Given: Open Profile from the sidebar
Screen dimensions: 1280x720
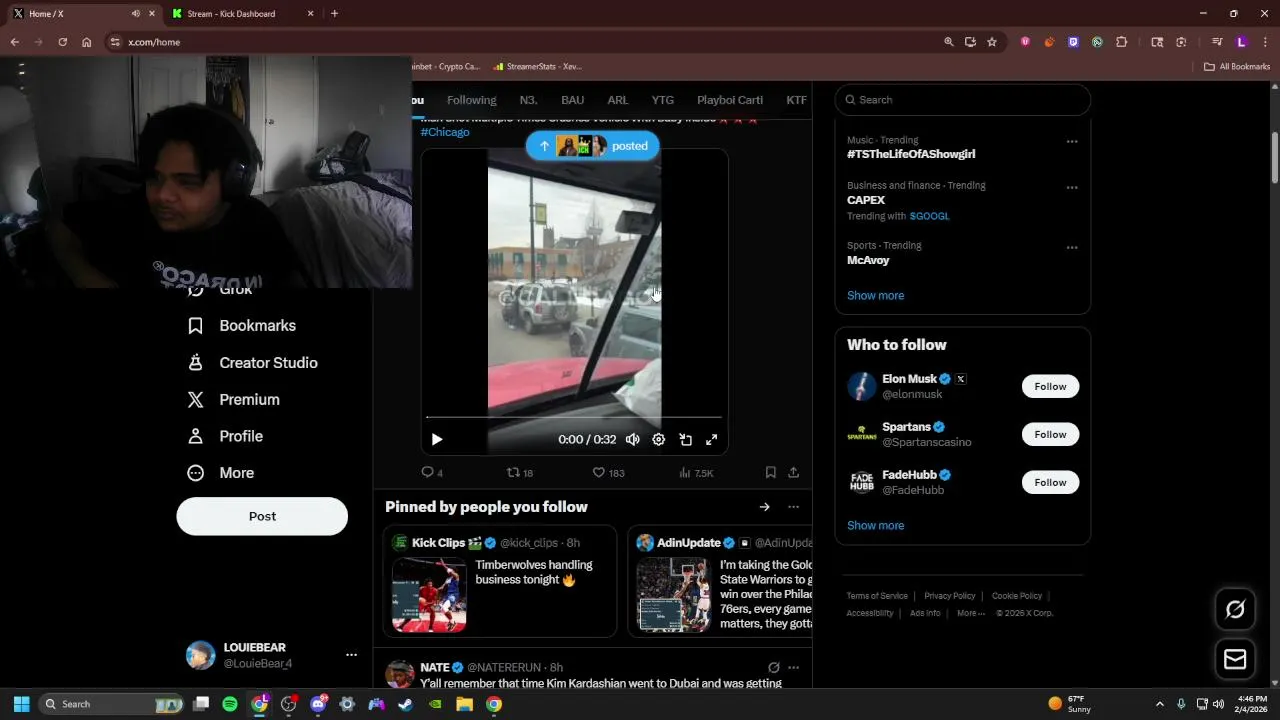Looking at the screenshot, I should pos(226,436).
